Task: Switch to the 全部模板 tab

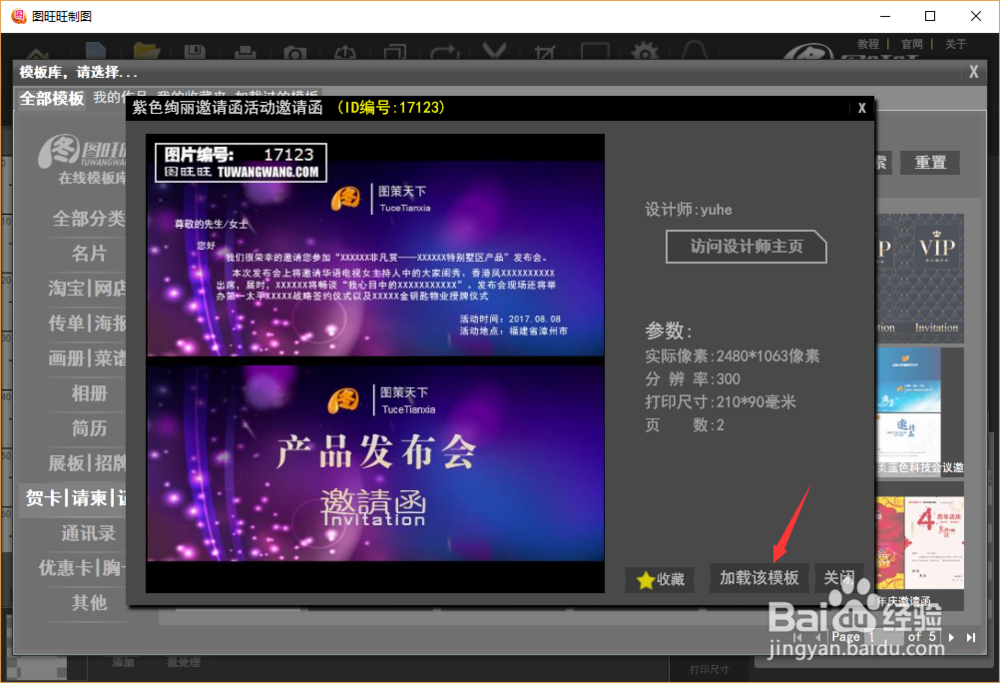Action: tap(51, 99)
